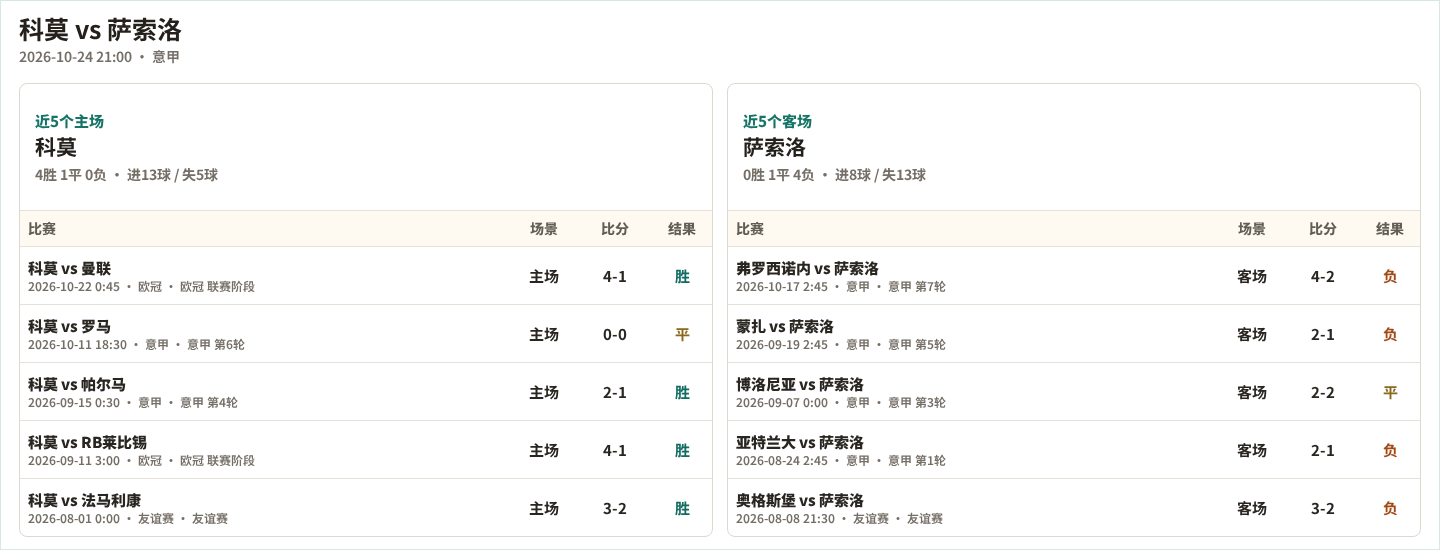
Task: Click the date line 2026-09-07 0:00 意甲 第3轮
Action: pyautogui.click(x=841, y=403)
